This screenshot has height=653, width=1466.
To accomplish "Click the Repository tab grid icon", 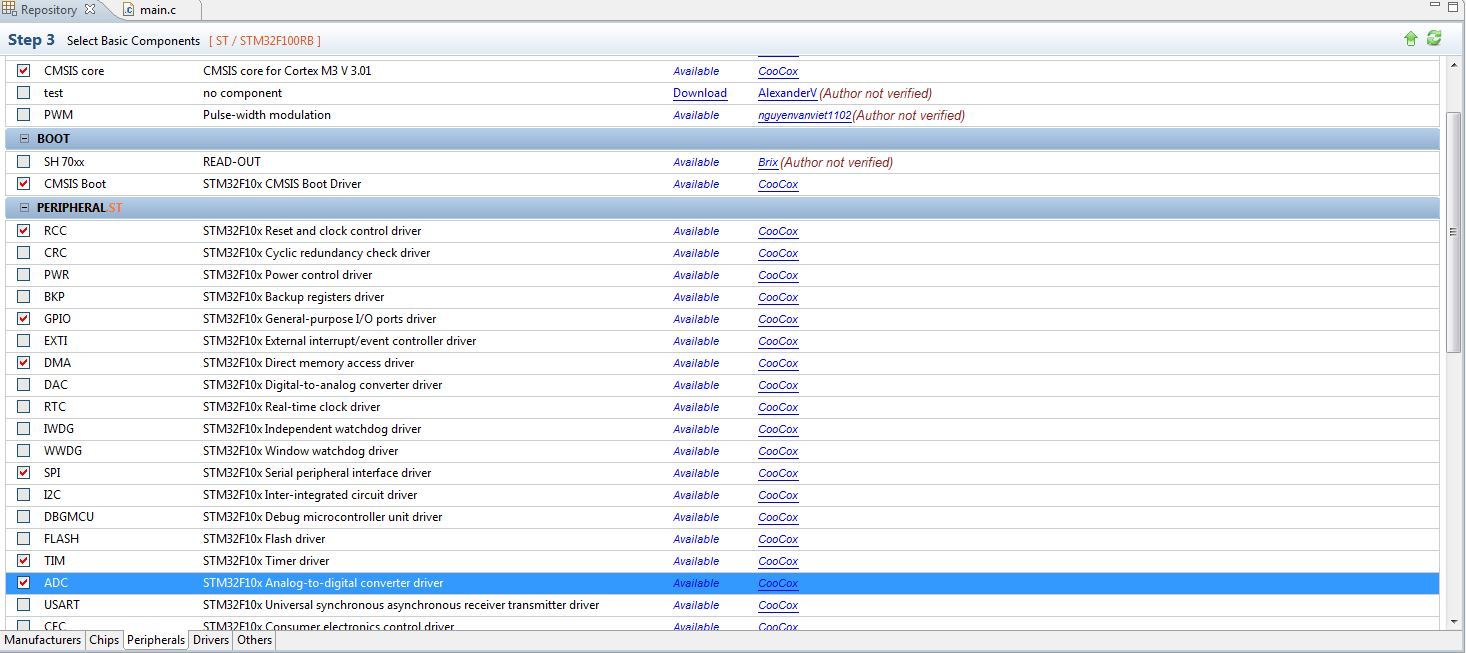I will [9, 9].
